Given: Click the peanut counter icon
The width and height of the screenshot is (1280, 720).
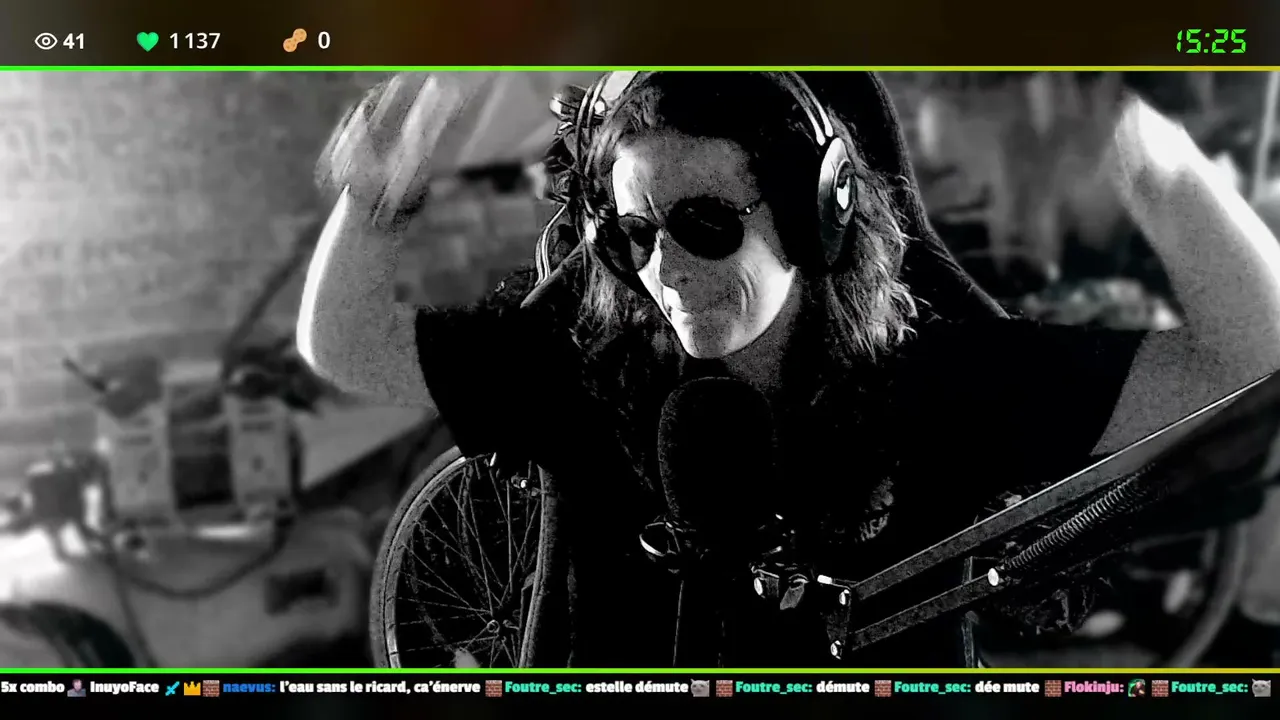Looking at the screenshot, I should click(294, 41).
